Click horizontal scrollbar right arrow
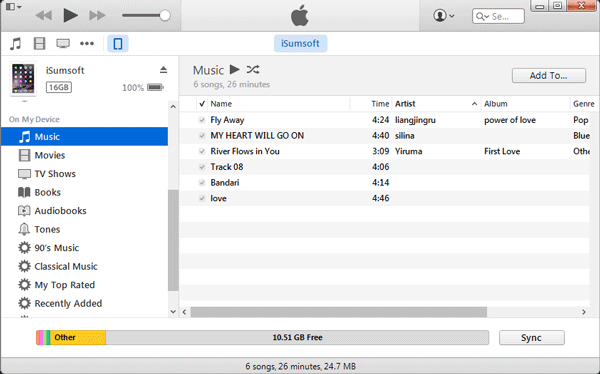Image resolution: width=600 pixels, height=374 pixels. coord(584,312)
